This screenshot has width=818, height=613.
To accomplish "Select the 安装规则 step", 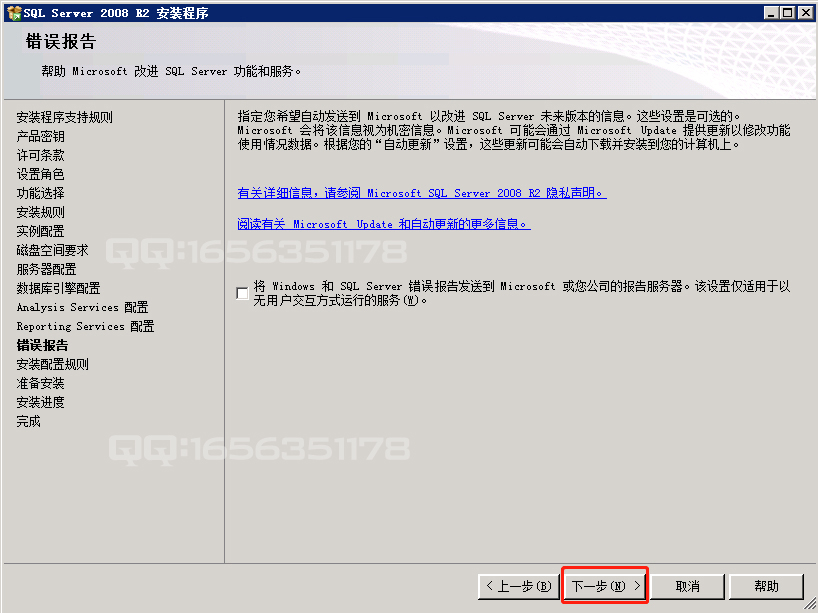I will [x=41, y=212].
